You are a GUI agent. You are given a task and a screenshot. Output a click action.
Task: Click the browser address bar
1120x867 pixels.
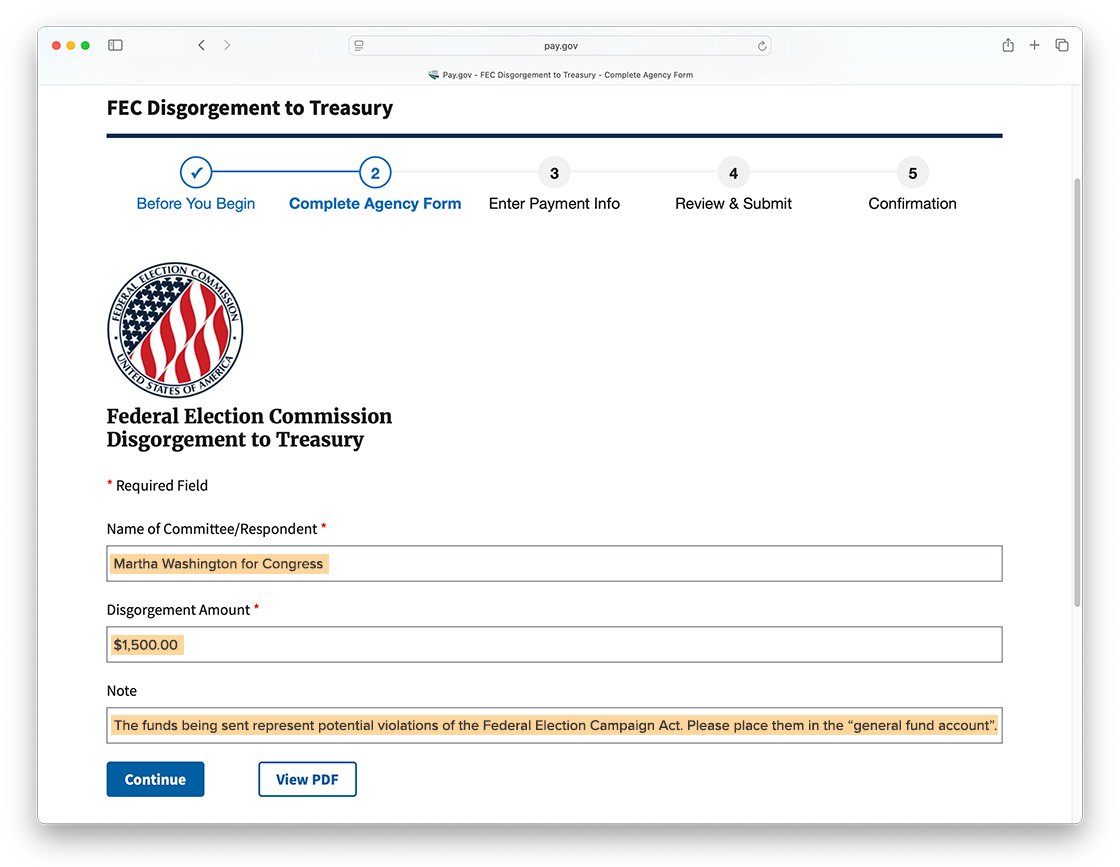[560, 45]
